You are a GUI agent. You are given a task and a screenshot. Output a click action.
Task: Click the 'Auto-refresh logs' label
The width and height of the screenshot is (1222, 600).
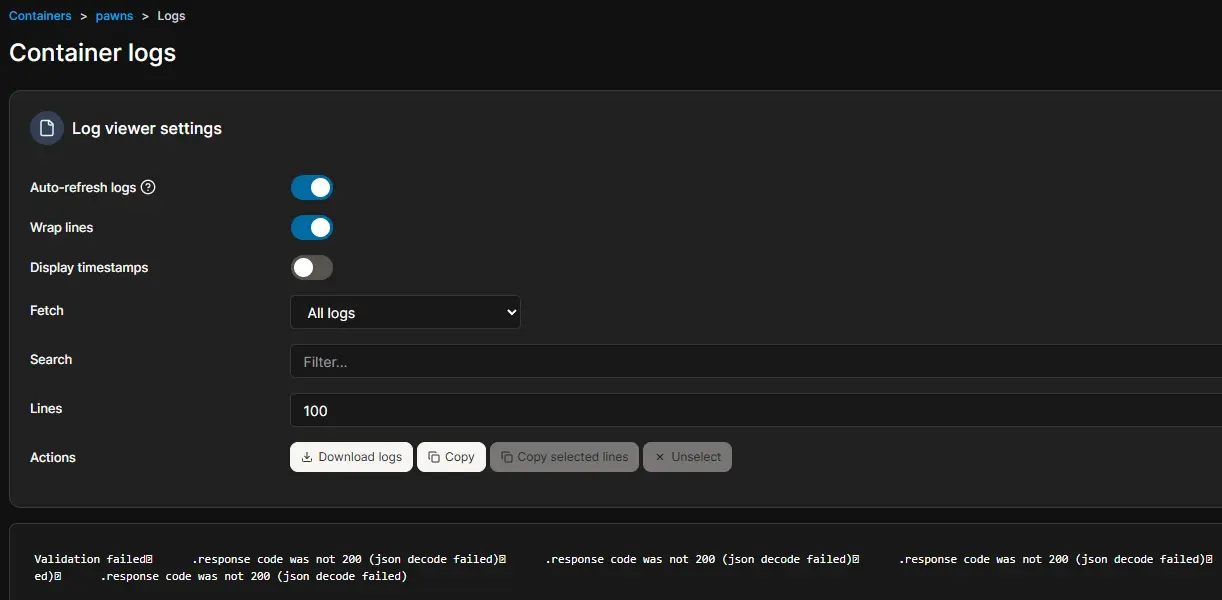click(83, 187)
